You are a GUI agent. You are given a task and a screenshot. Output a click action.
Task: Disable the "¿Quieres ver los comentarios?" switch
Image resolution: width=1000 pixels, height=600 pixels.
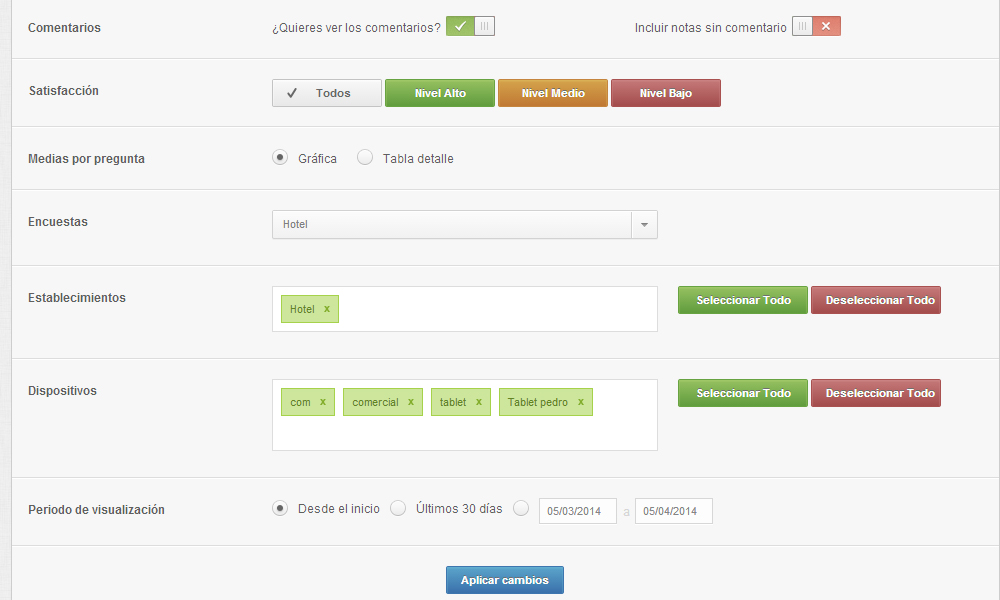(480, 26)
